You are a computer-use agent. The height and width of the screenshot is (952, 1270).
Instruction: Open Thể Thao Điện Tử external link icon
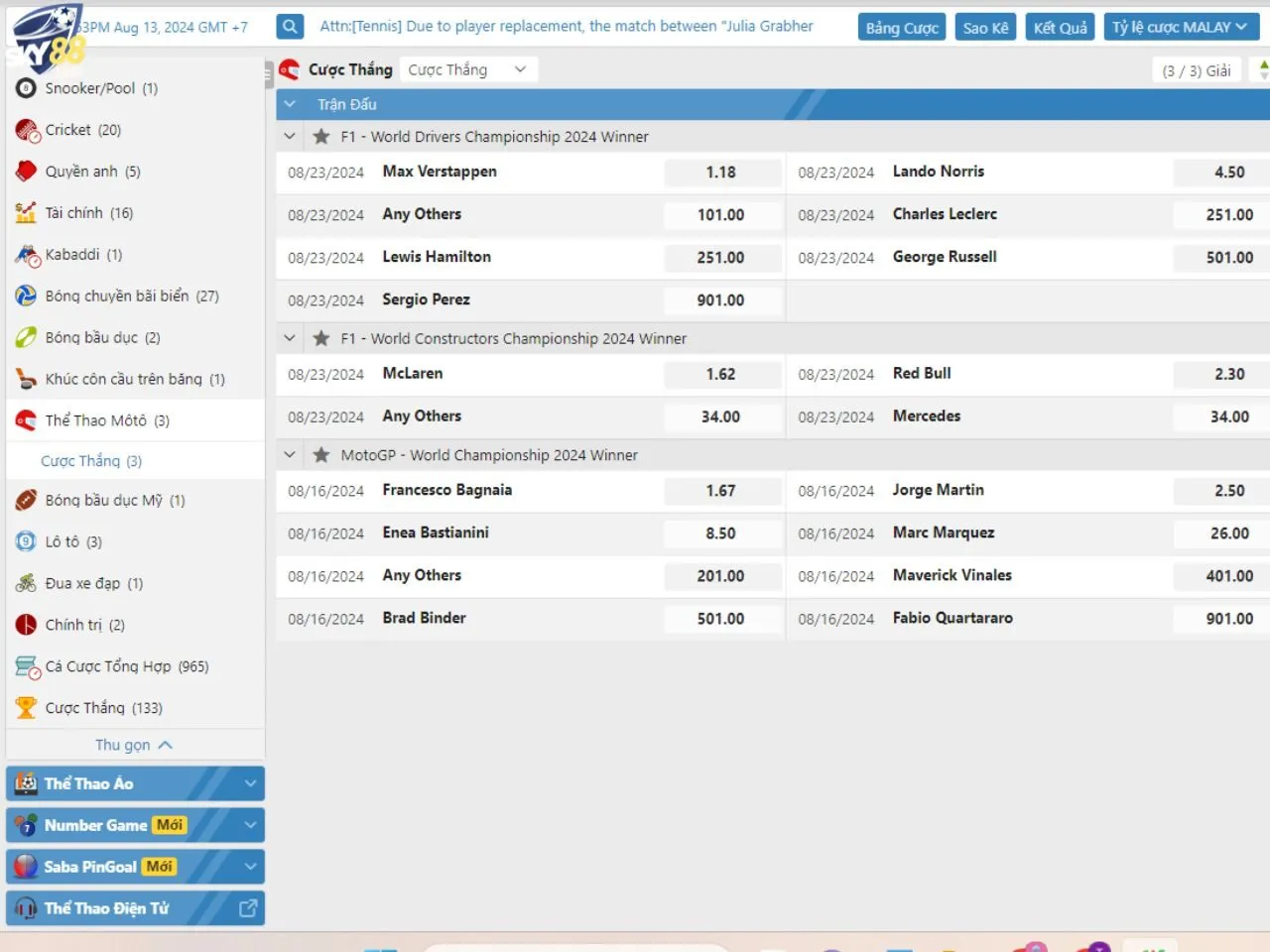pos(248,907)
